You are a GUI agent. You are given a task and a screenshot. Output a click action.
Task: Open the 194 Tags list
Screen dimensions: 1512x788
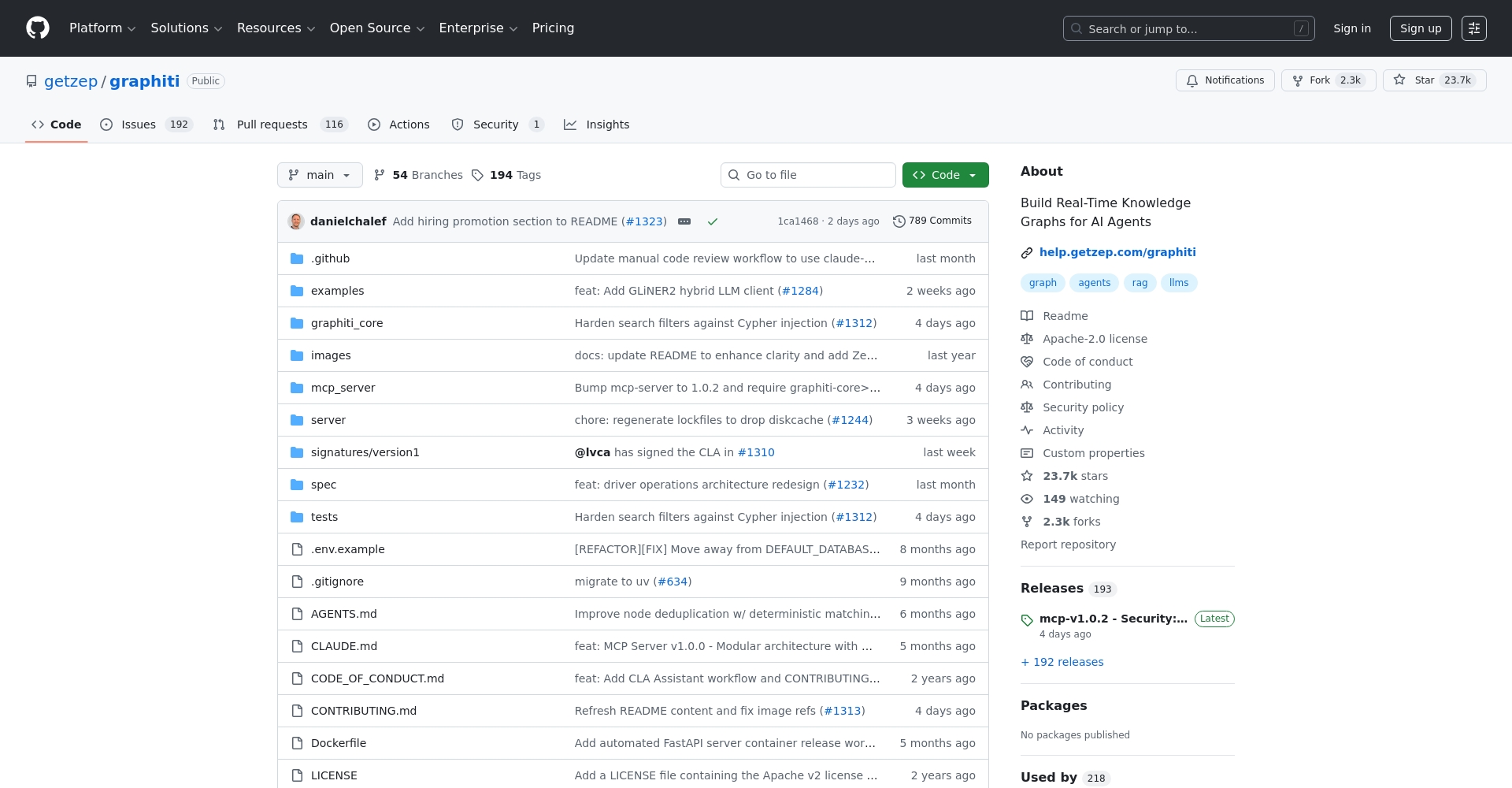[506, 175]
